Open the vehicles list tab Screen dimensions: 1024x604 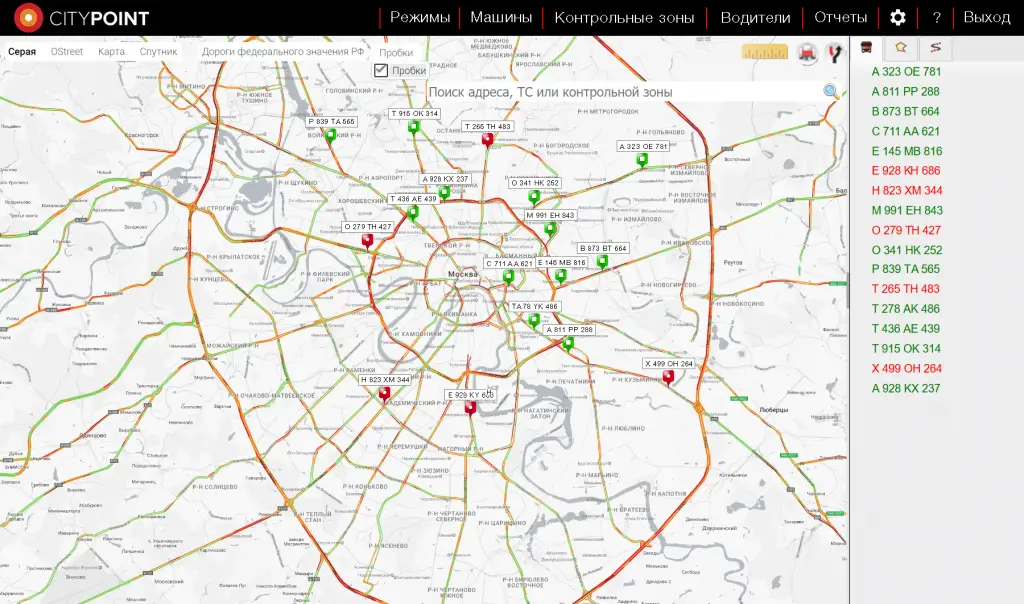[867, 48]
